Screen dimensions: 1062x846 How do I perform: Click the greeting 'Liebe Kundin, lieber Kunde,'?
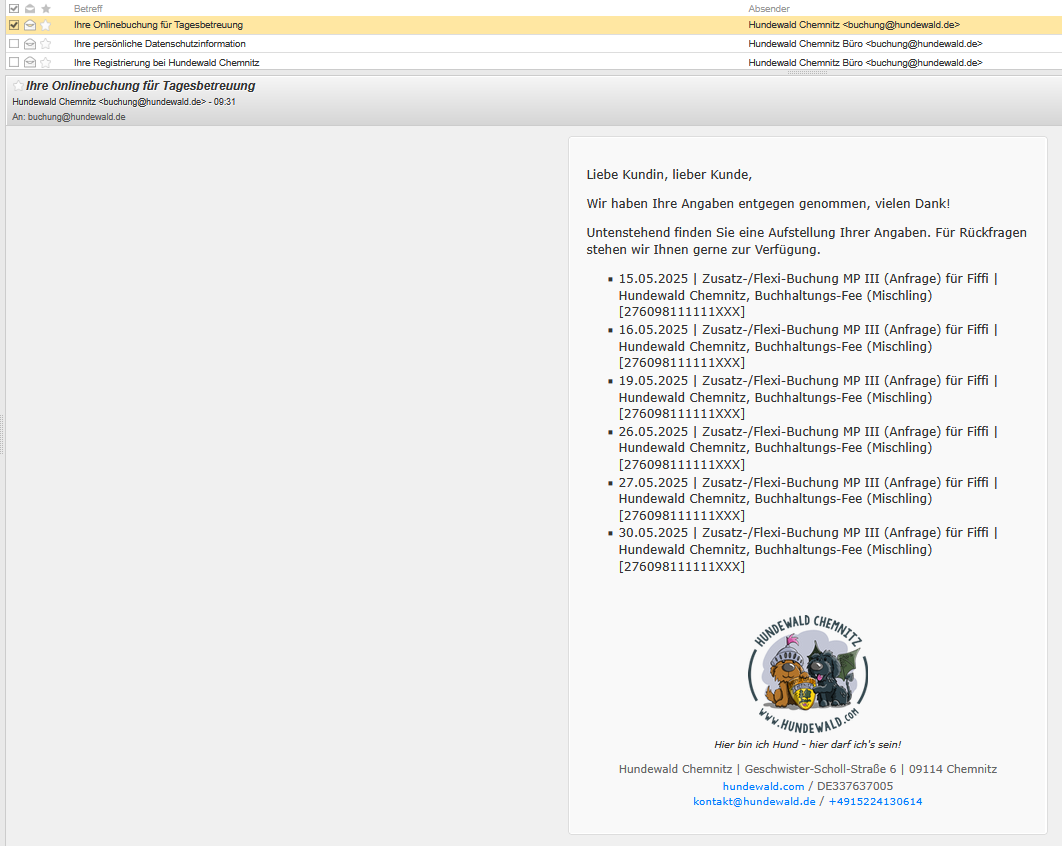click(x=669, y=175)
